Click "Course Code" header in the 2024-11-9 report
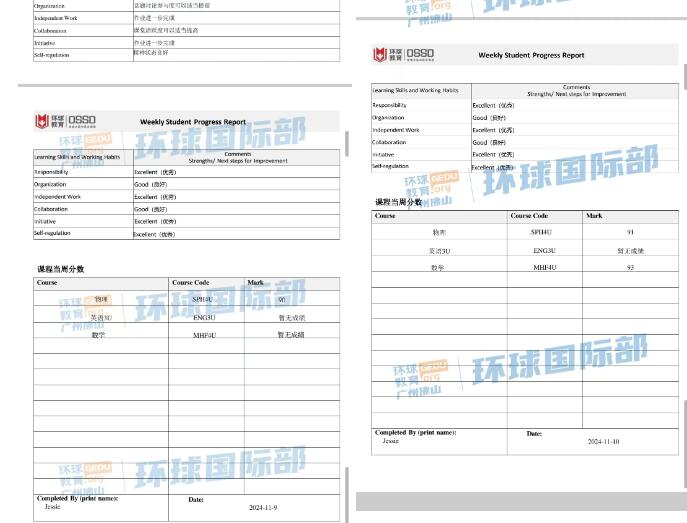Viewport: 687px width, 523px height. (x=191, y=283)
